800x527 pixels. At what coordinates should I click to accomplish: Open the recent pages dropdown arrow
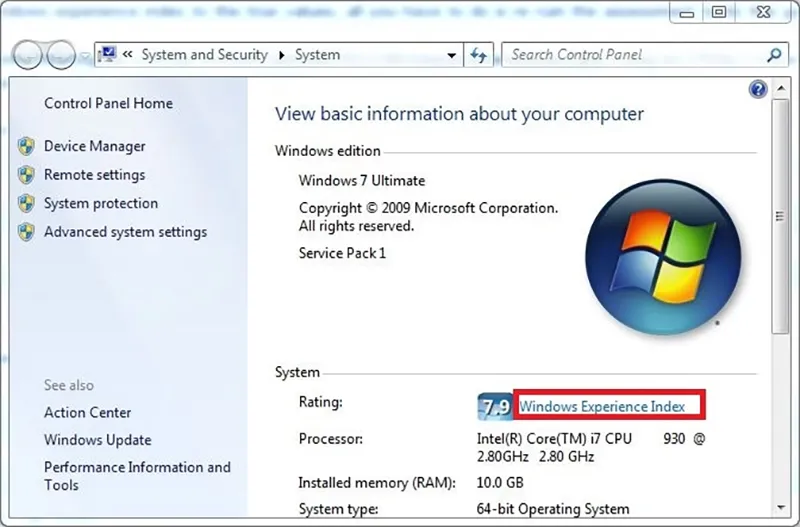[x=85, y=55]
